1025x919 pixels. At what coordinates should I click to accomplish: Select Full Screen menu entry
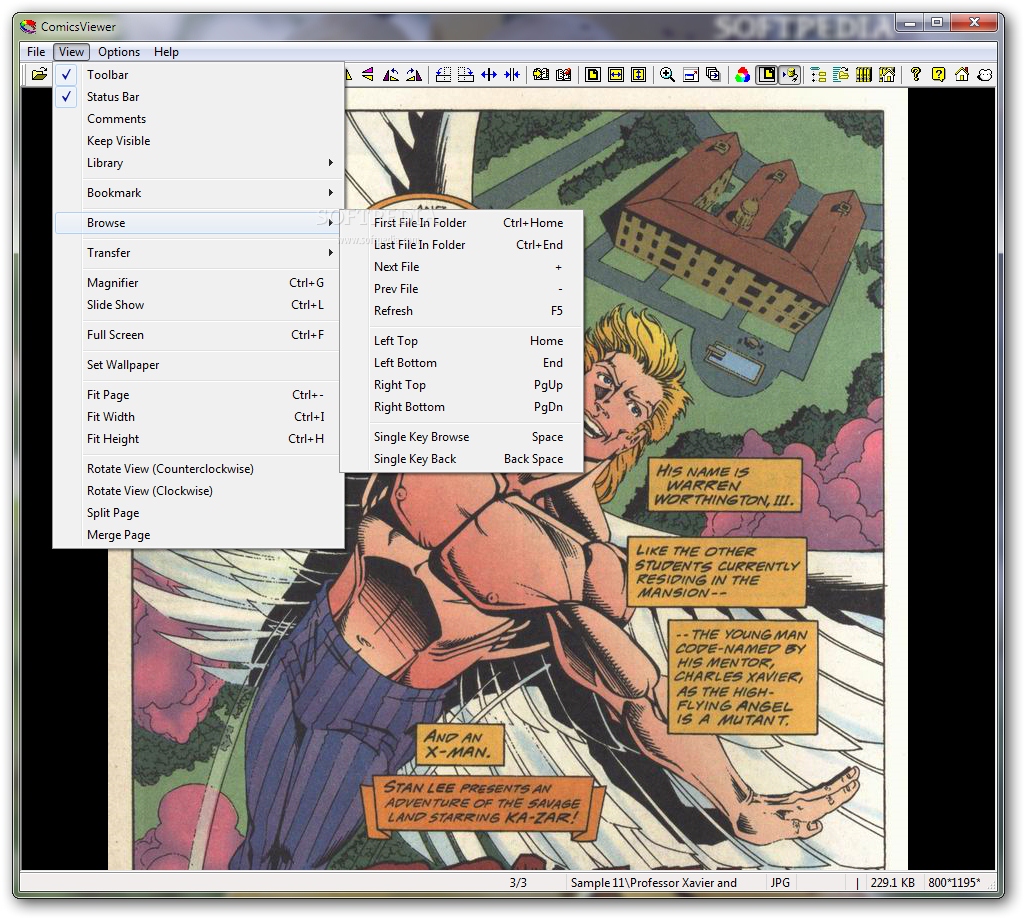pyautogui.click(x=199, y=335)
